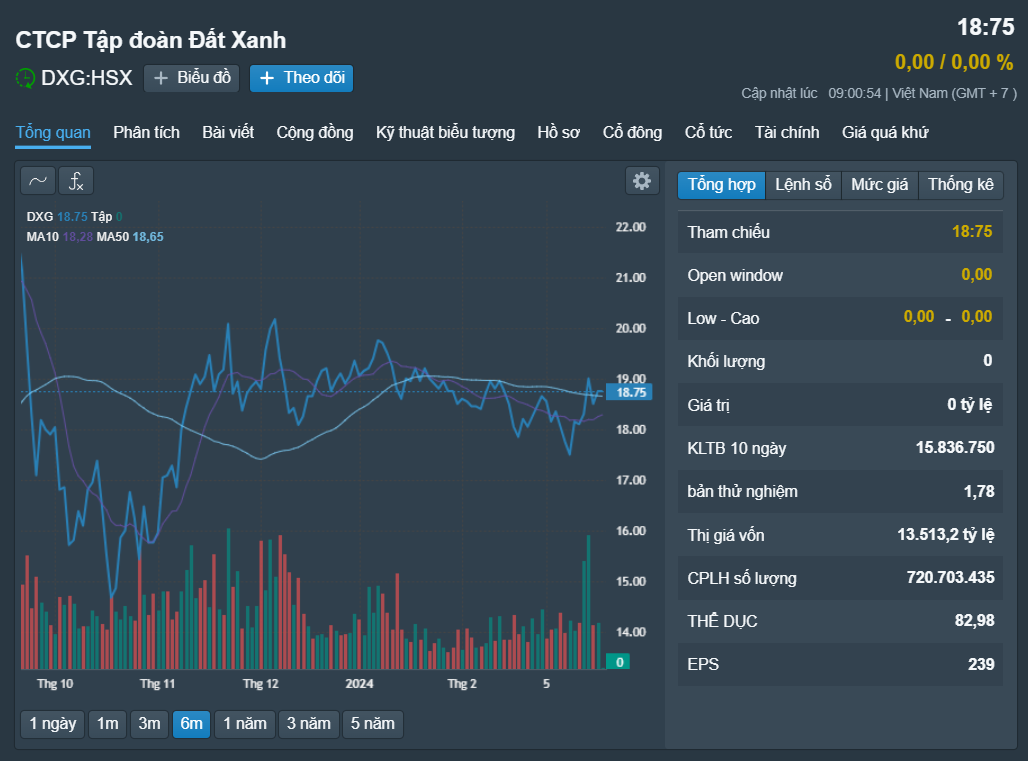Click the MA50 18,65 legend entry

point(130,237)
